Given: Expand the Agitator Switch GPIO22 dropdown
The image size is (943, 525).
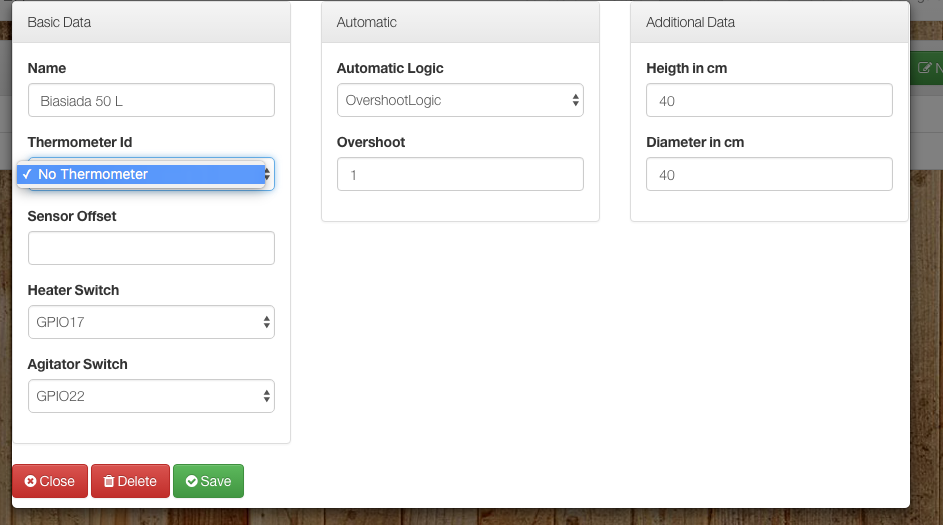Looking at the screenshot, I should [151, 396].
